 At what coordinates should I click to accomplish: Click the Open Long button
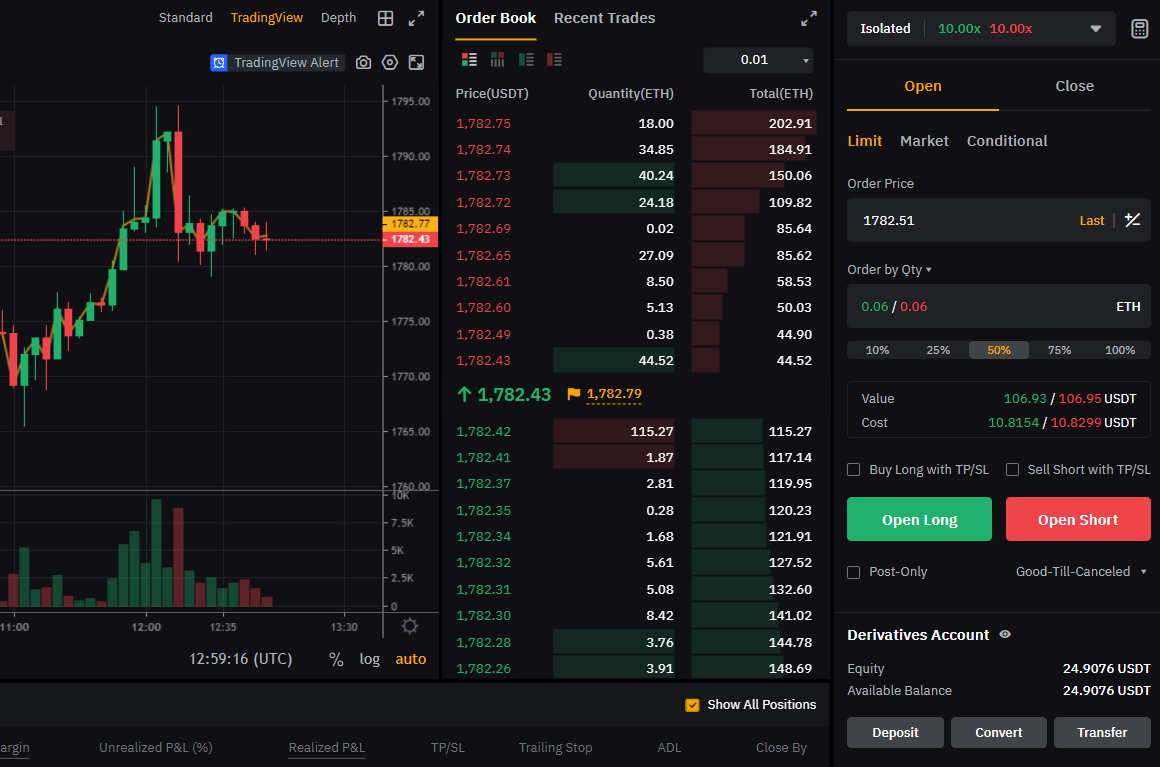coord(919,520)
